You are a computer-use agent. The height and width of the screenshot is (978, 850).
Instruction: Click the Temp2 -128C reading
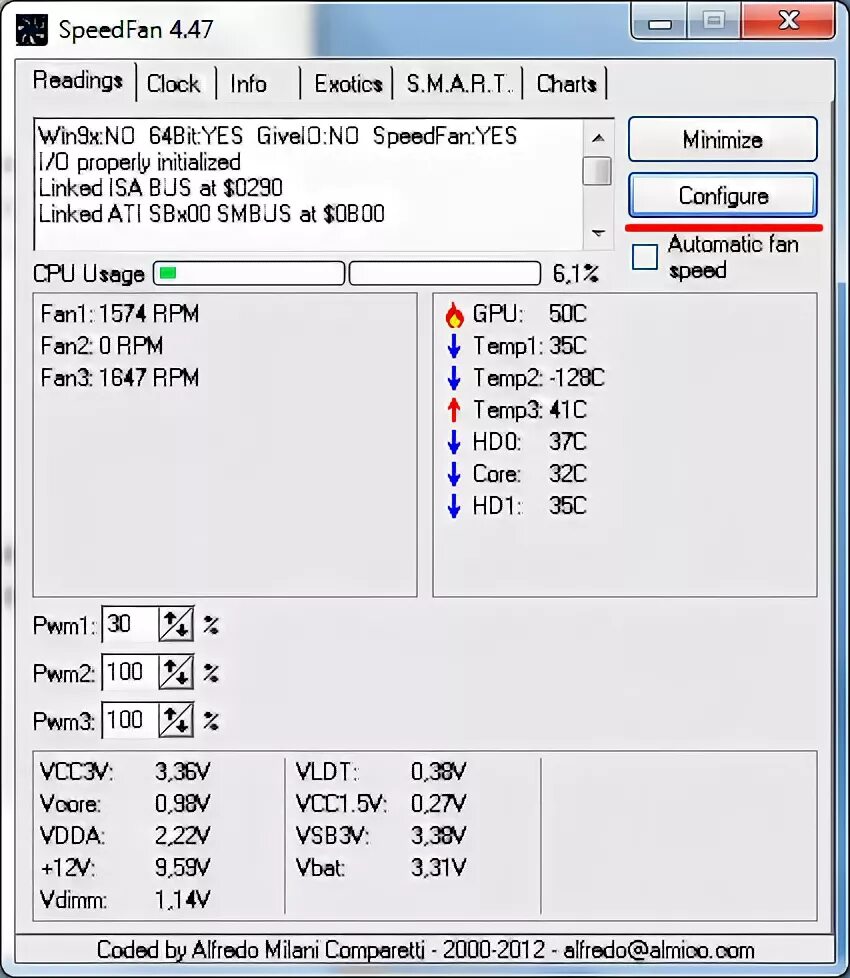pos(539,378)
